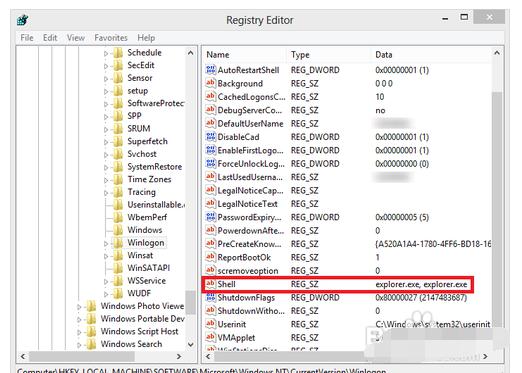Expand the SRUM key

[106, 129]
